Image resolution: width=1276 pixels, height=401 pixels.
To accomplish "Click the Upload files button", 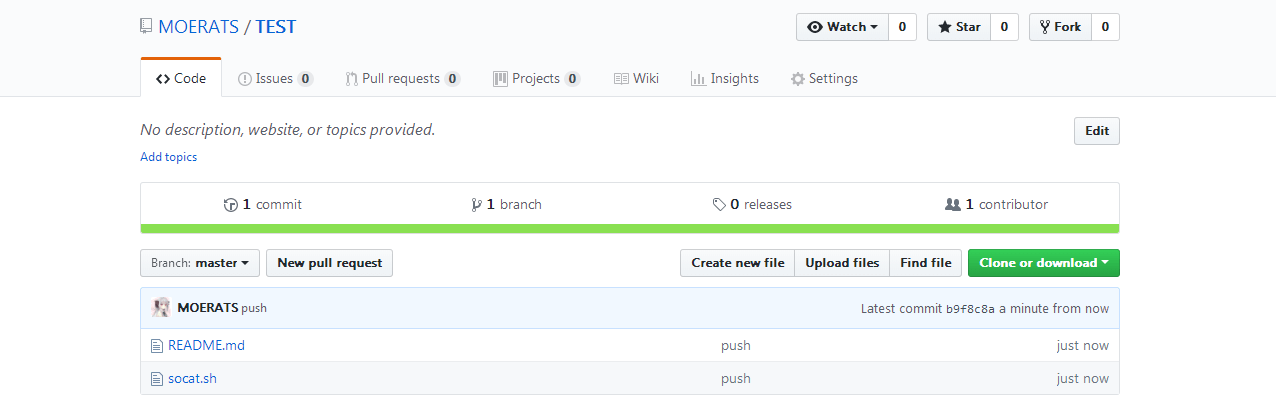I will pyautogui.click(x=842, y=263).
